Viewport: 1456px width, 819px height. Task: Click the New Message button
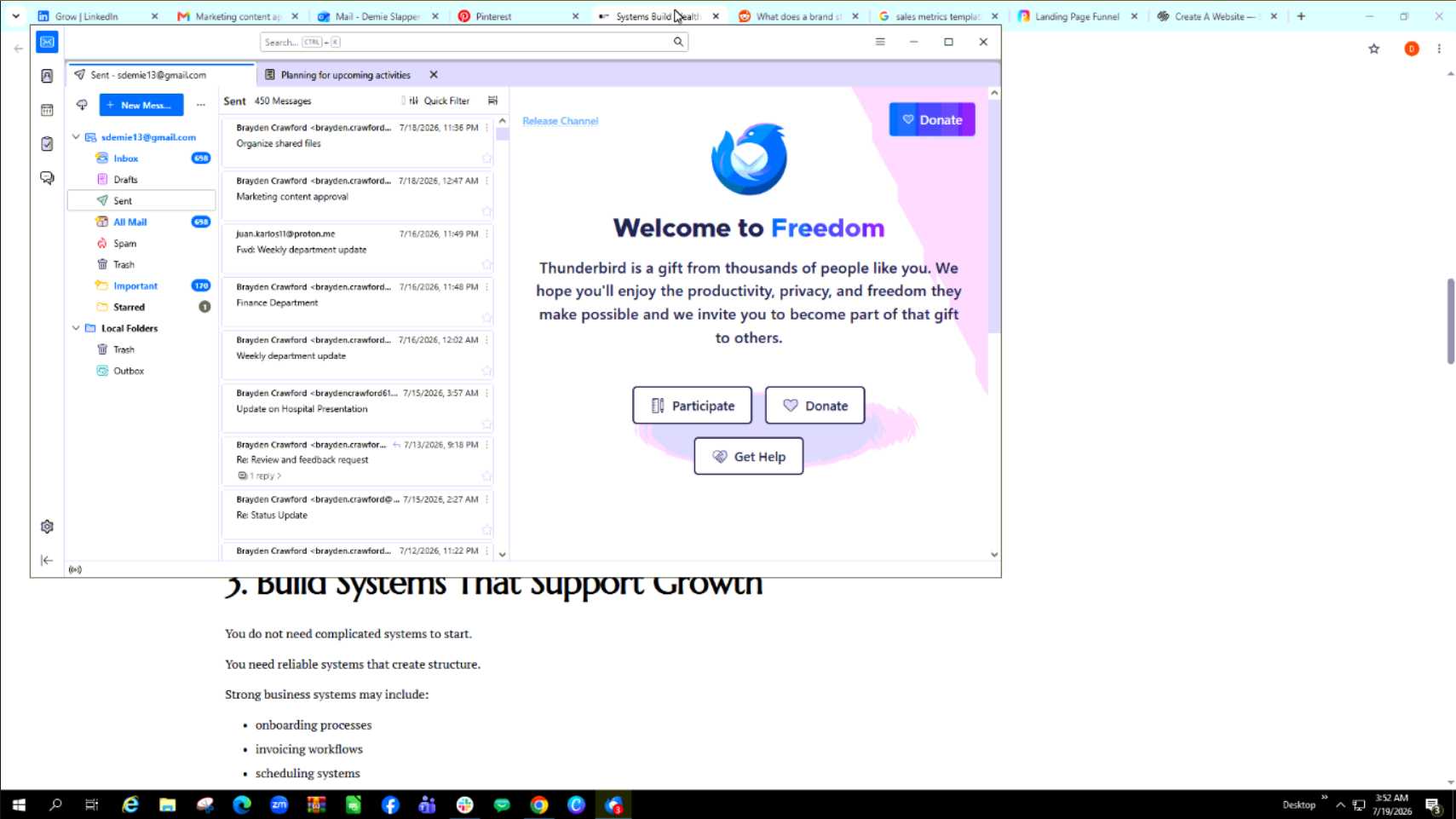point(141,105)
